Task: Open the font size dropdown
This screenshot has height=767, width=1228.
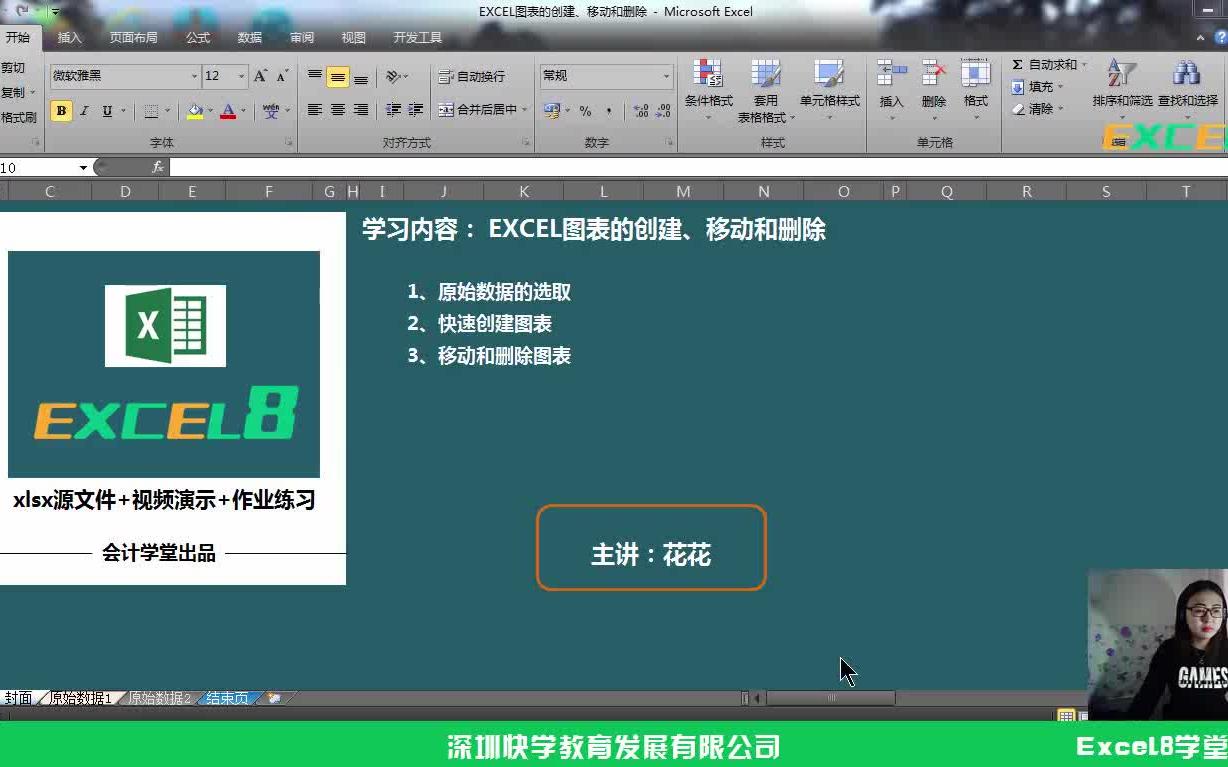Action: pyautogui.click(x=239, y=75)
